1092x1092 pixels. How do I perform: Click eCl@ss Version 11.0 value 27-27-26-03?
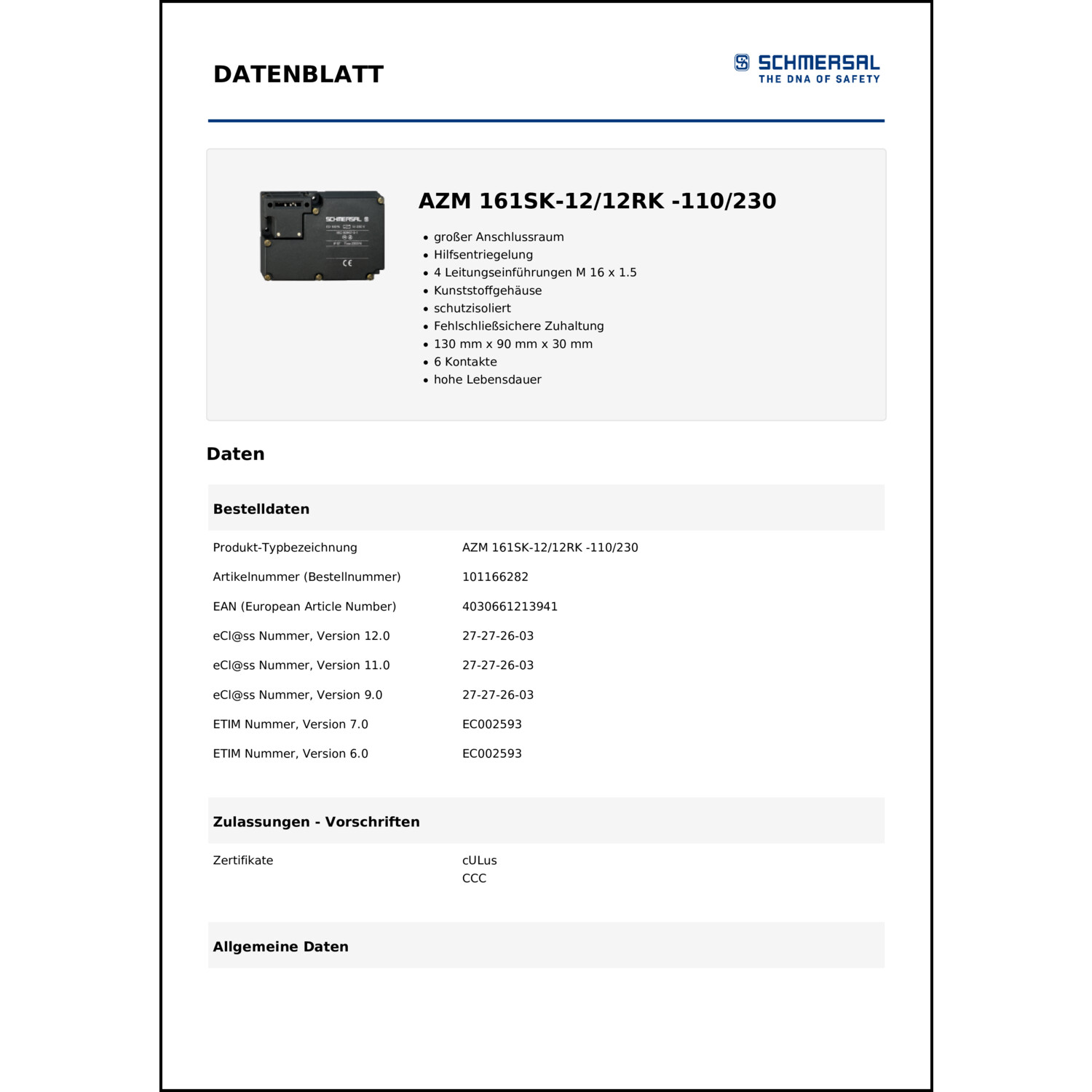click(498, 665)
